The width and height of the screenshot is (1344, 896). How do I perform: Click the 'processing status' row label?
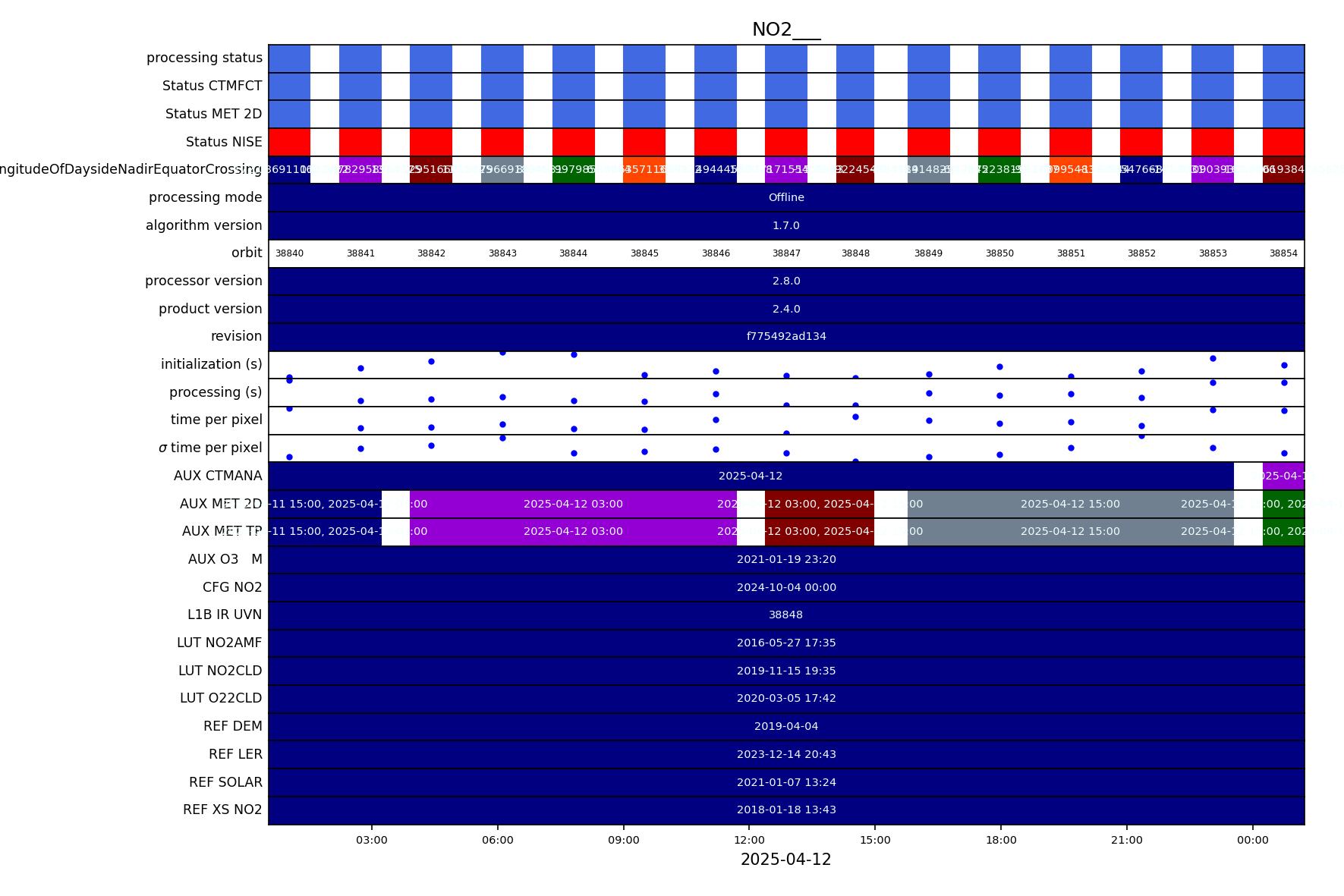click(204, 58)
